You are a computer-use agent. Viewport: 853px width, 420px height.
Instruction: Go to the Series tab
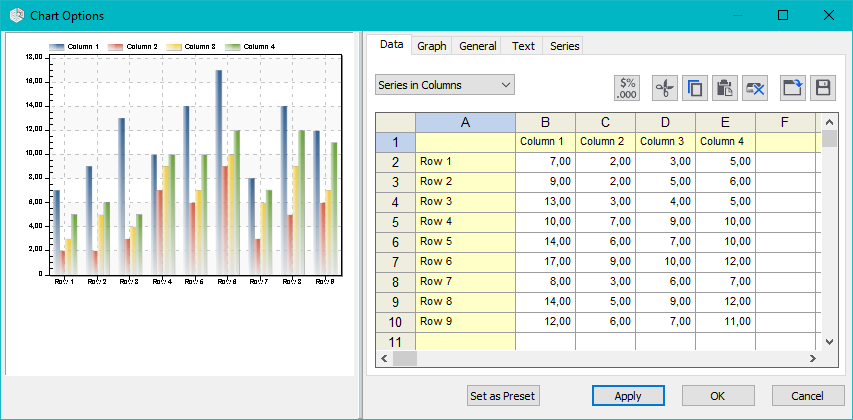(x=564, y=46)
